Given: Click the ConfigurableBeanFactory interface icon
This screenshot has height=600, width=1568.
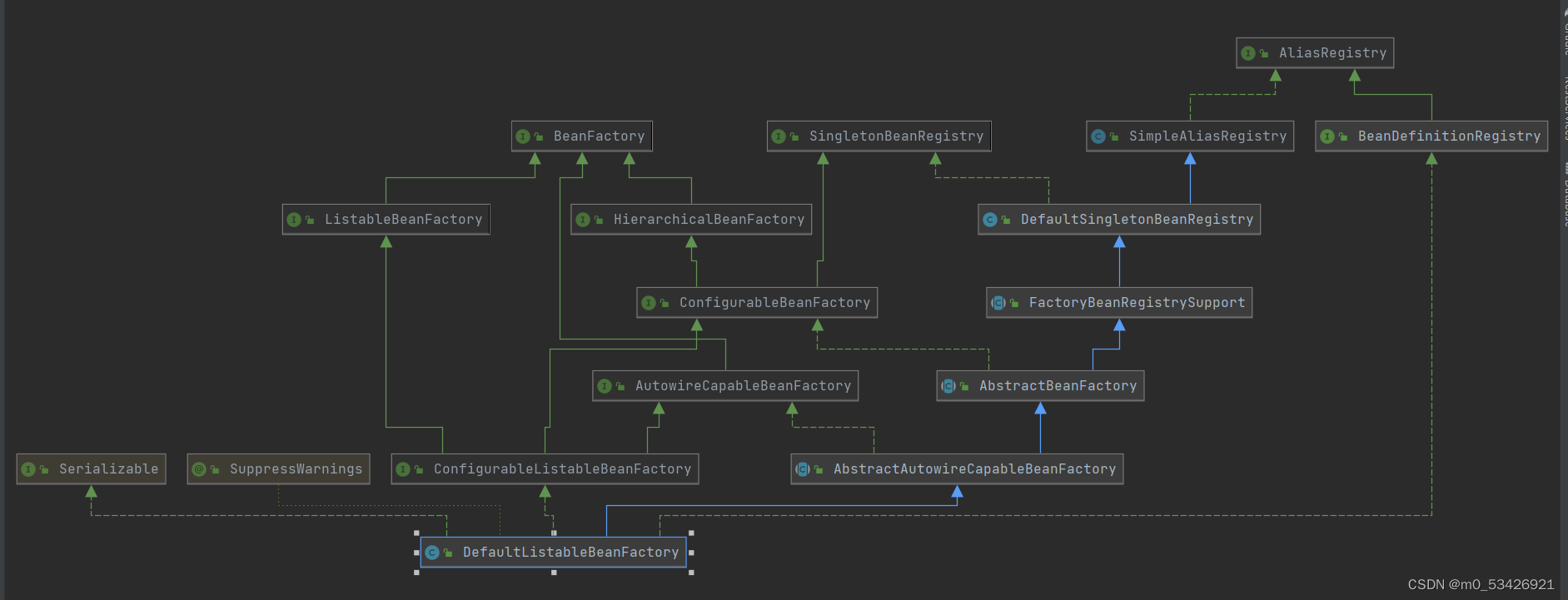Looking at the screenshot, I should coord(649,303).
